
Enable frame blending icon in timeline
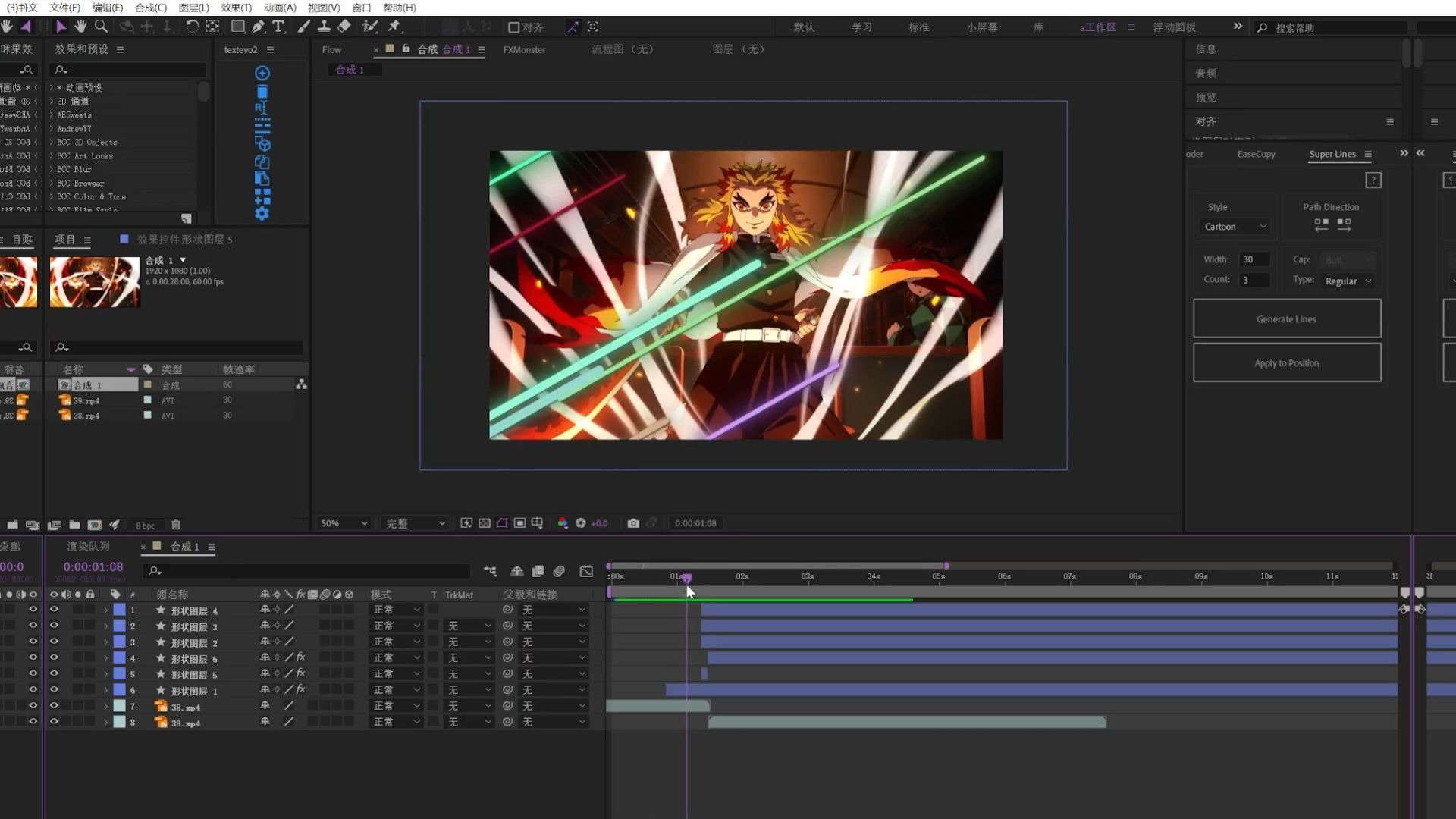(538, 571)
